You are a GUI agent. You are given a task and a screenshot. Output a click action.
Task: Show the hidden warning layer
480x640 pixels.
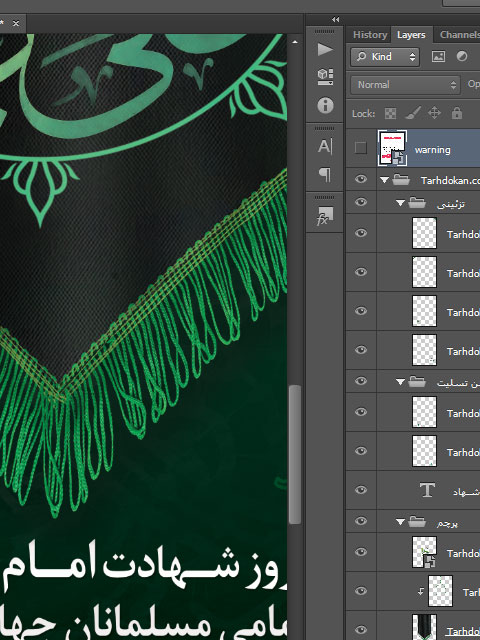click(360, 148)
